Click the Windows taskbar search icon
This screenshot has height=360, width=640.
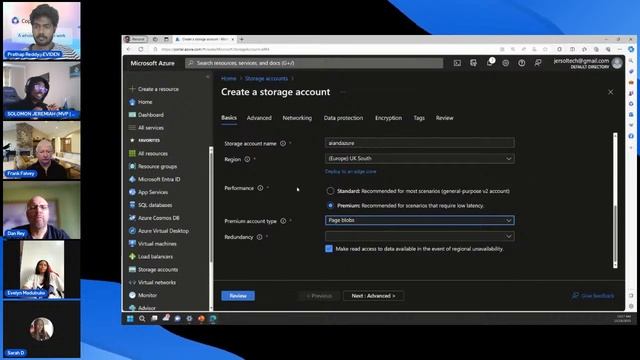click(142, 318)
